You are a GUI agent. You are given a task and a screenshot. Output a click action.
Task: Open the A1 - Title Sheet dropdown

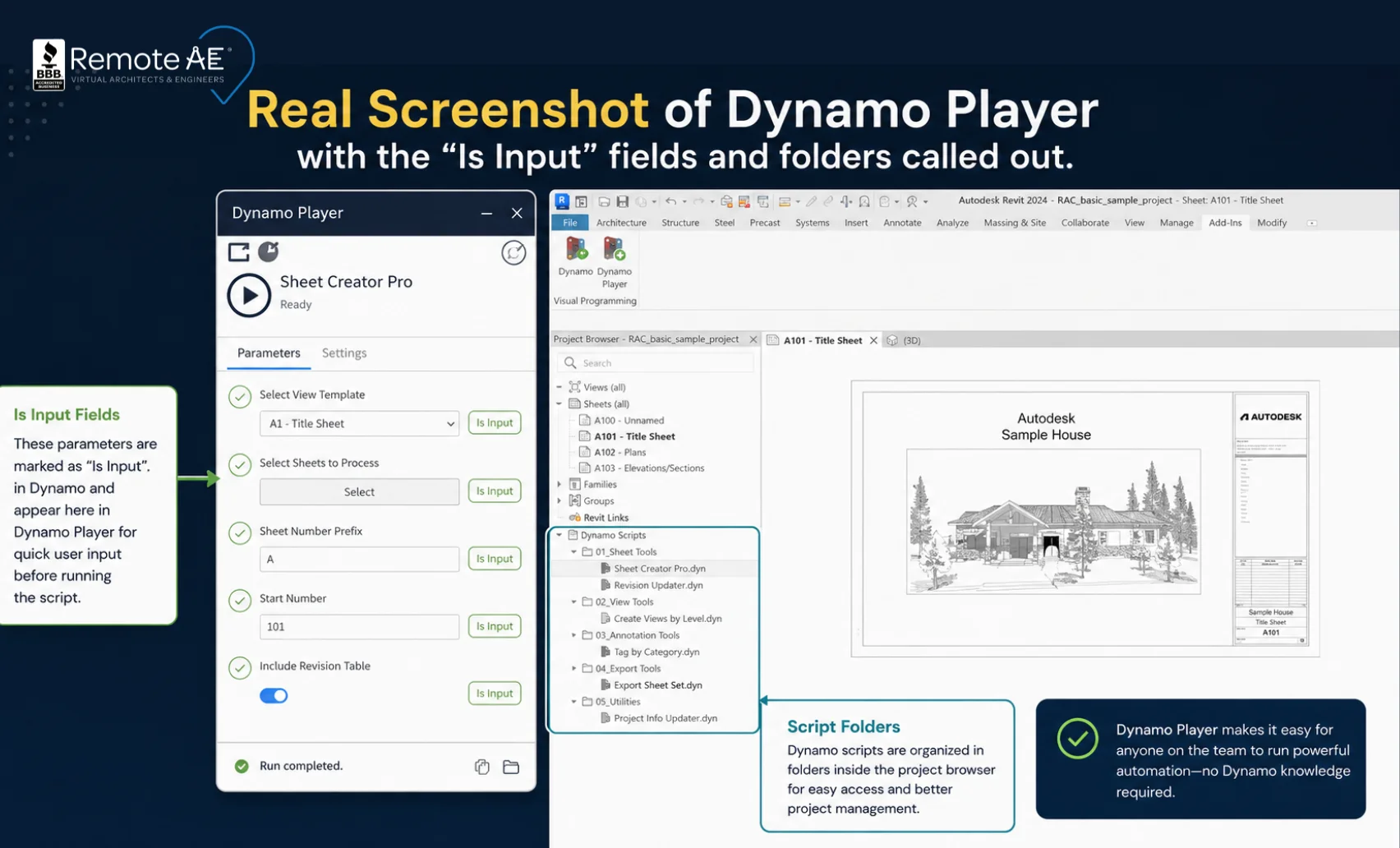pyautogui.click(x=359, y=423)
